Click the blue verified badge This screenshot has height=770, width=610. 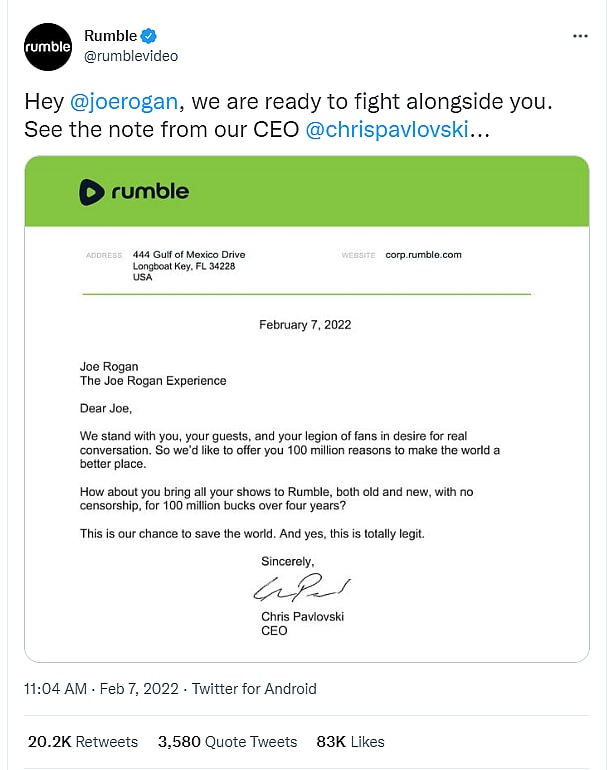150,36
